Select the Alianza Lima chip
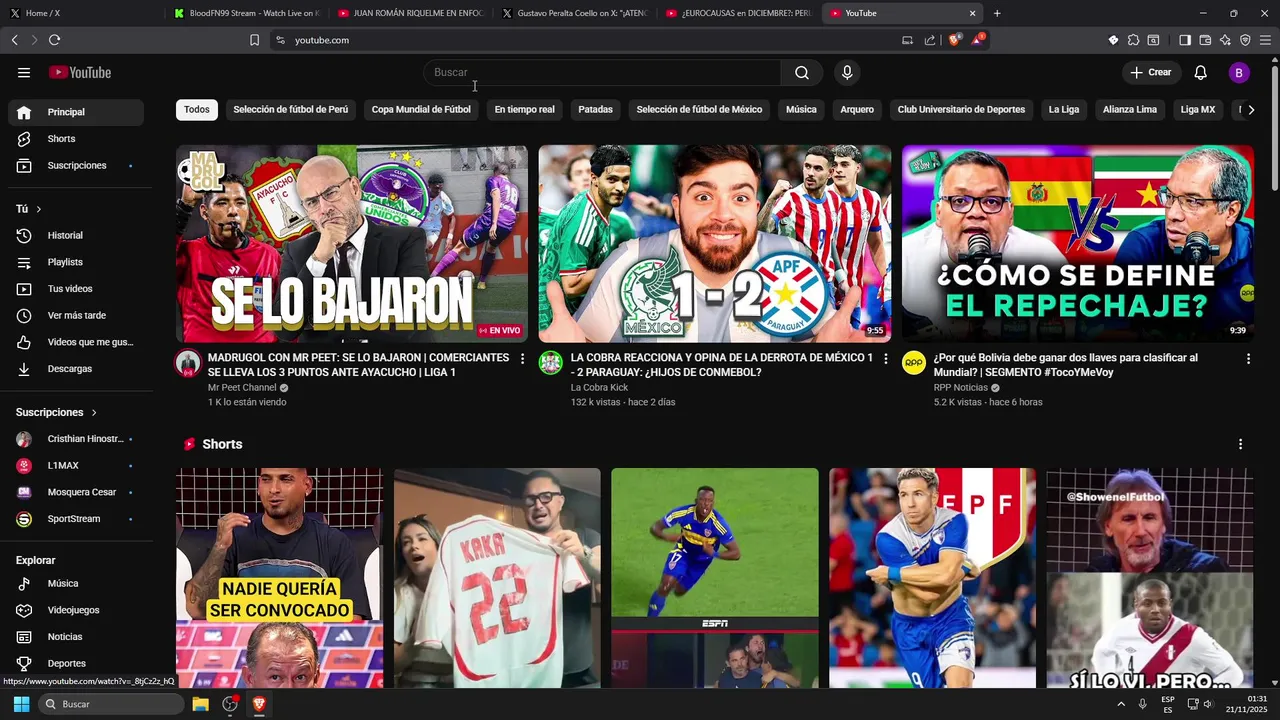The image size is (1280, 720). click(1130, 110)
